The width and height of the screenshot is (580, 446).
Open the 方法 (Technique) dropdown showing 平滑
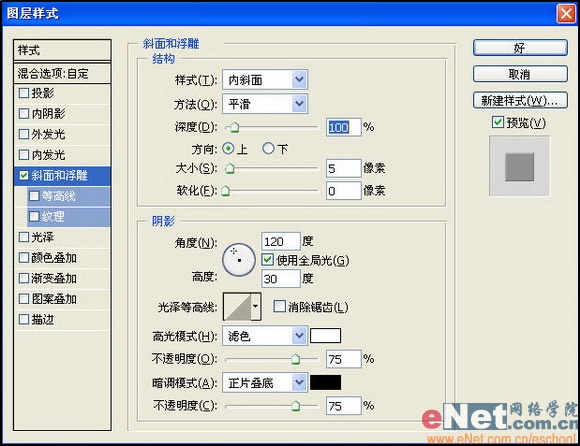265,104
